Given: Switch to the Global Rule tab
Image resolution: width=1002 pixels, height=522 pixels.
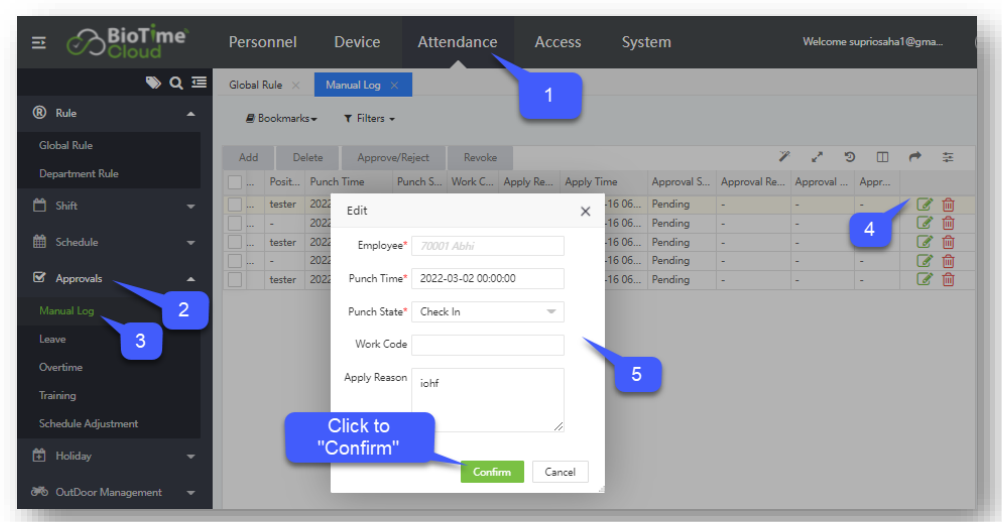Looking at the screenshot, I should [x=255, y=86].
